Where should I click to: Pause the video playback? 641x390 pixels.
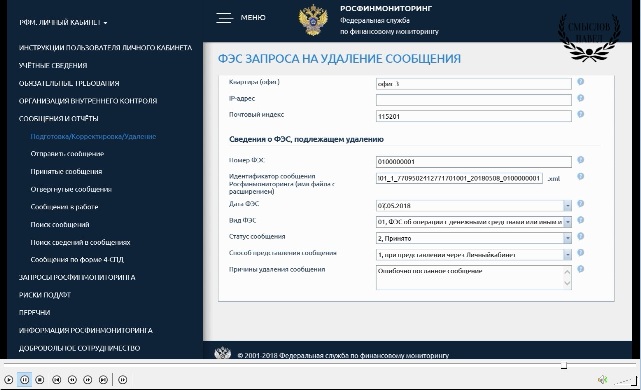(25, 380)
